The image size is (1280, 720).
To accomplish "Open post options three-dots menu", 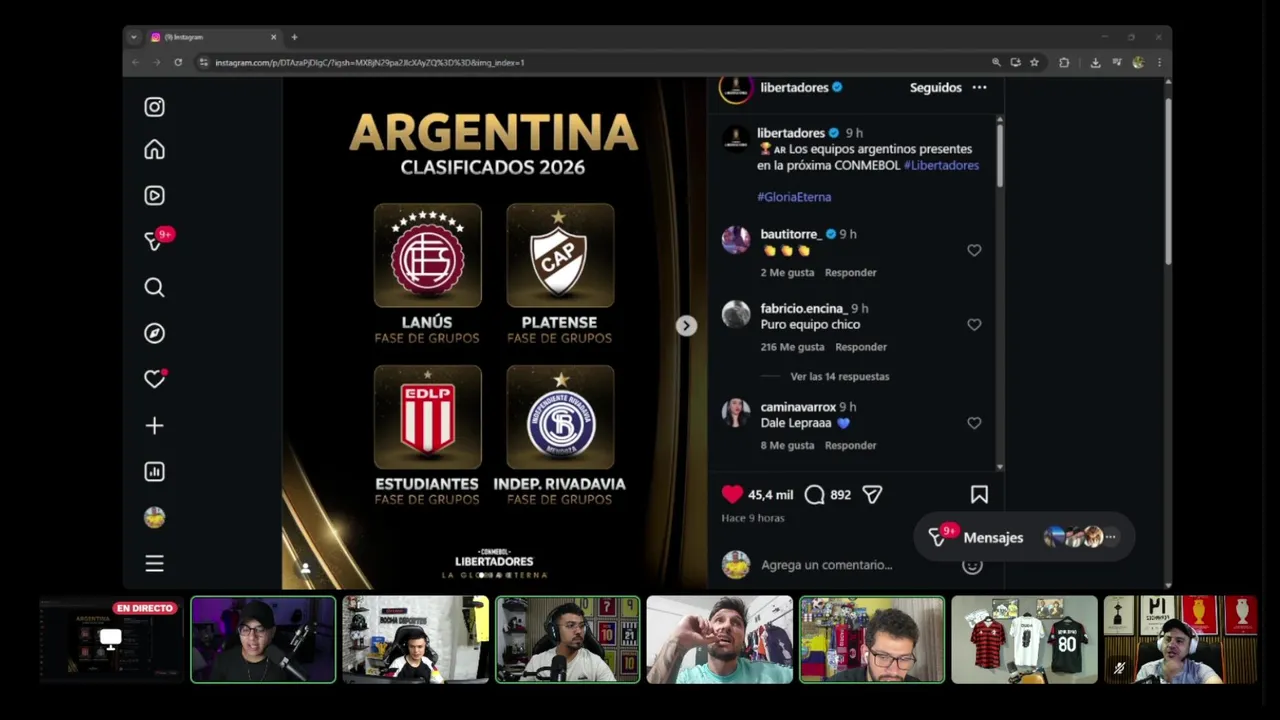I will coord(980,88).
